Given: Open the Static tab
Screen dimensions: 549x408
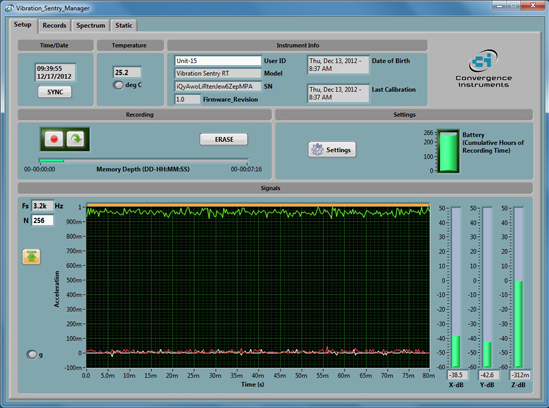Looking at the screenshot, I should tap(124, 26).
